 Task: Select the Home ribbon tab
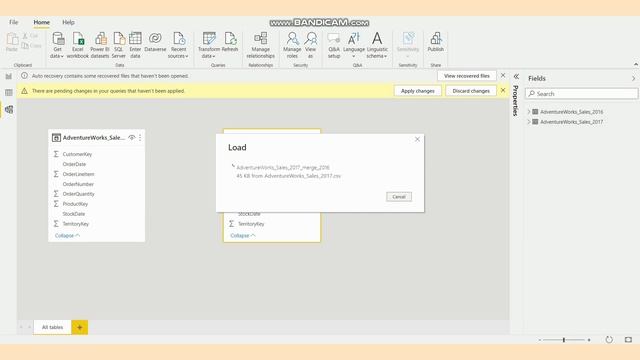(x=42, y=22)
